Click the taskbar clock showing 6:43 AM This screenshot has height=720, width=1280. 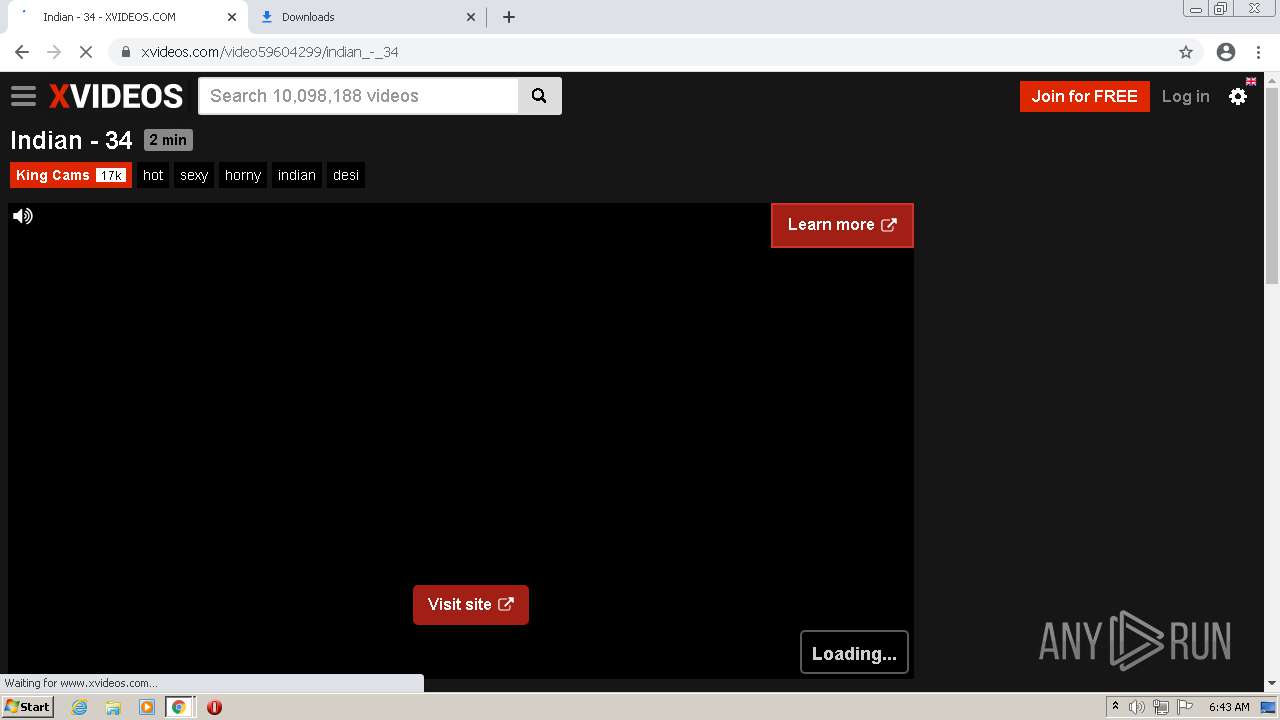[x=1229, y=707]
